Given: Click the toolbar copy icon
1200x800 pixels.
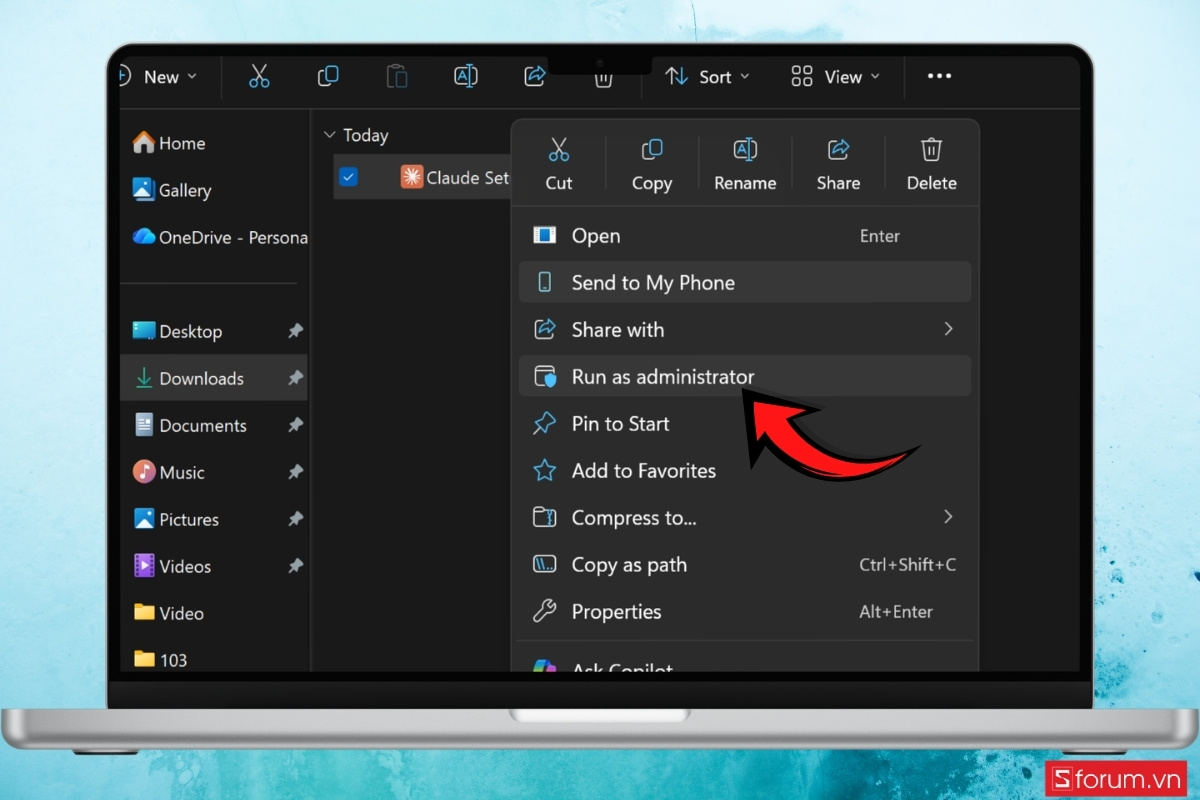Looking at the screenshot, I should pos(328,77).
